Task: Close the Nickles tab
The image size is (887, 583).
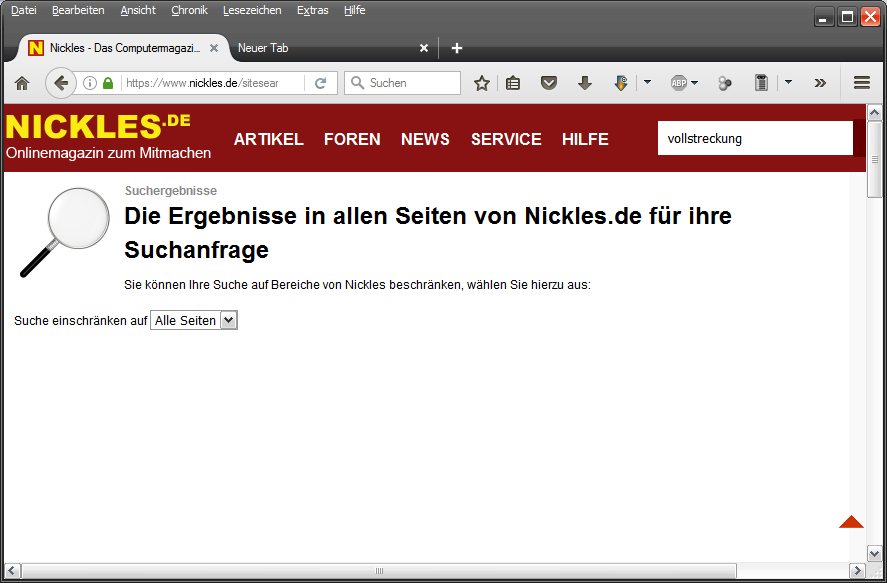Action: 214,49
